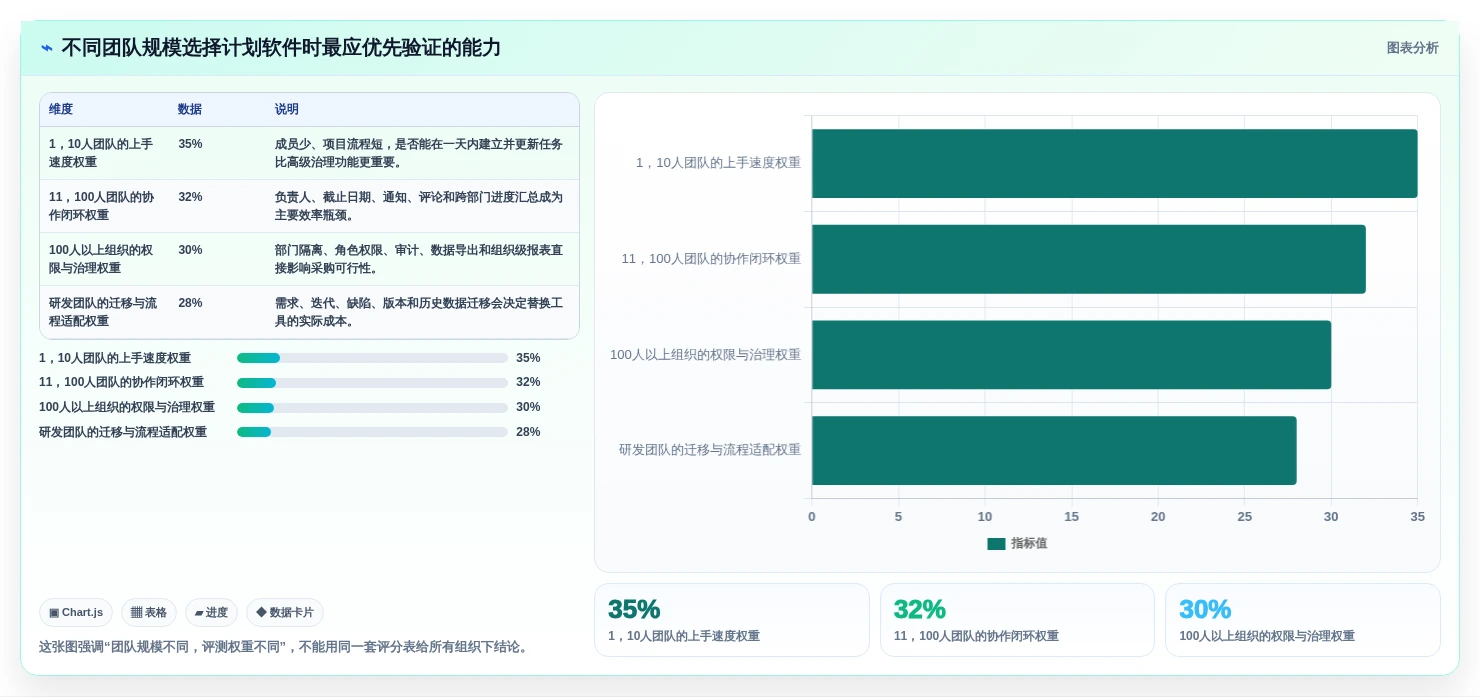The width and height of the screenshot is (1480, 697).
Task: Click description starting 负责人、截止日期
Action: (x=419, y=206)
